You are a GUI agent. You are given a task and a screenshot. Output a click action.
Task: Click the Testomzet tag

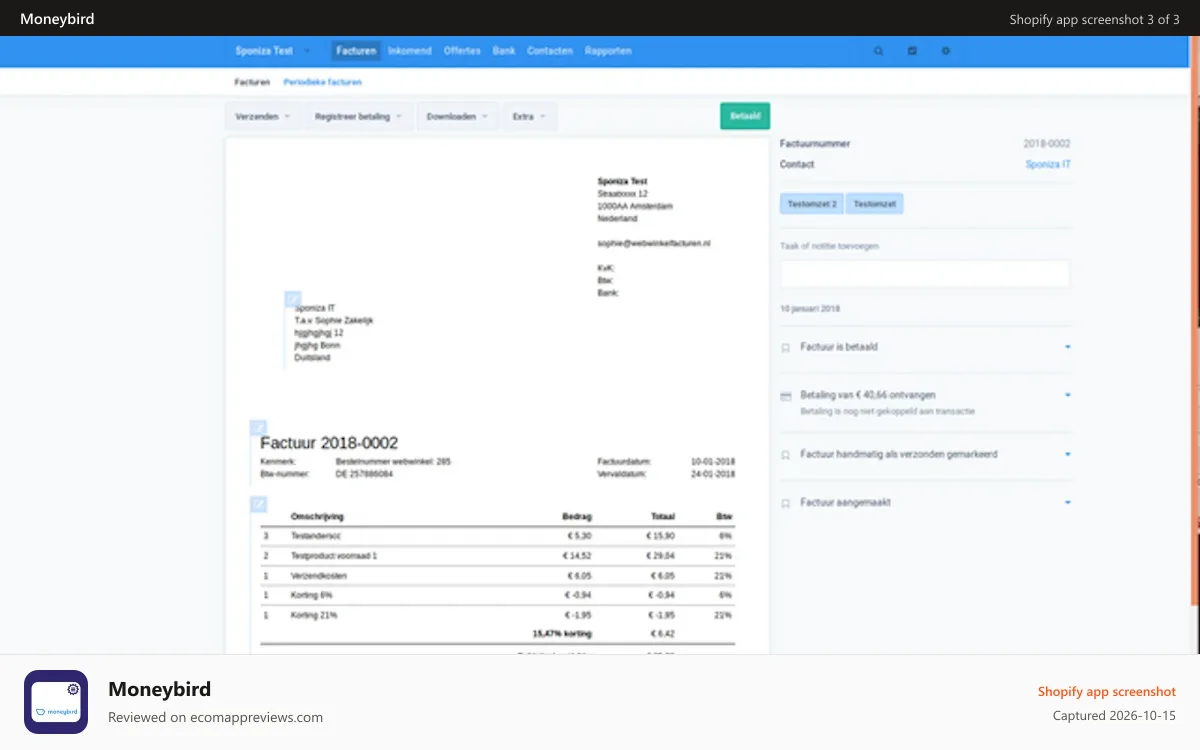point(875,204)
